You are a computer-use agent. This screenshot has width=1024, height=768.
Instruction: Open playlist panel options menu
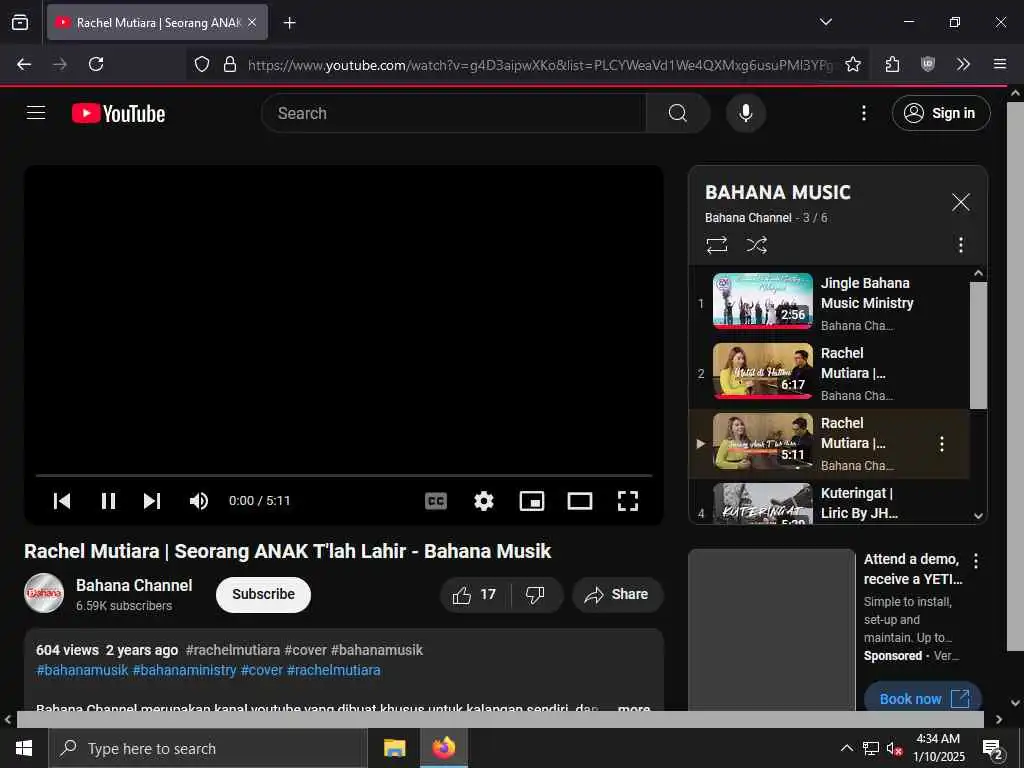point(960,245)
